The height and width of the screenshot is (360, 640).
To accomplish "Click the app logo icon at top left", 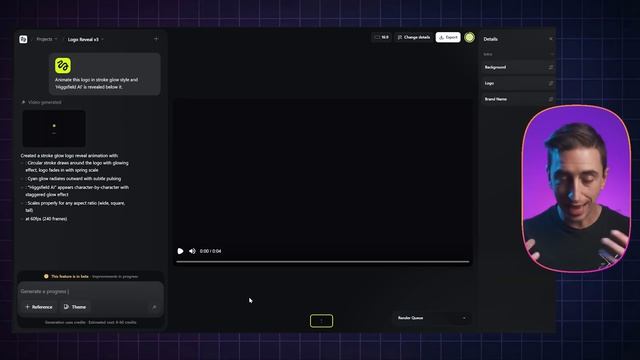I will pos(23,39).
